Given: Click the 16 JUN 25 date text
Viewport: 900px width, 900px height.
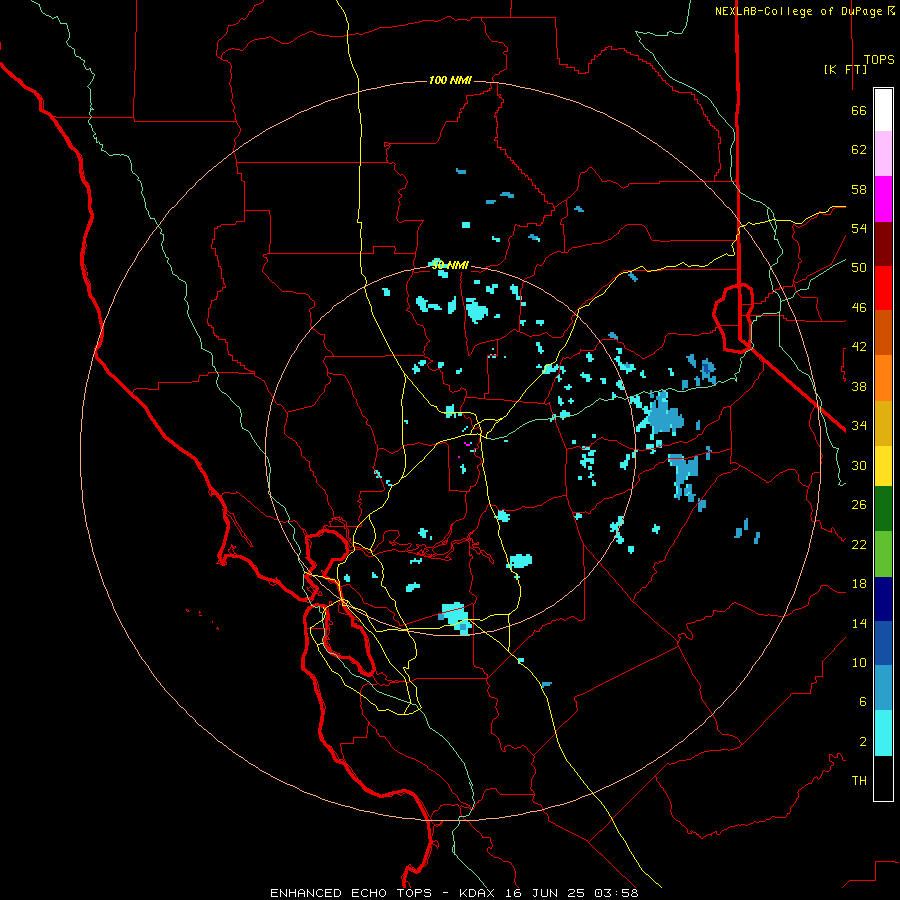Looking at the screenshot, I should [x=546, y=893].
